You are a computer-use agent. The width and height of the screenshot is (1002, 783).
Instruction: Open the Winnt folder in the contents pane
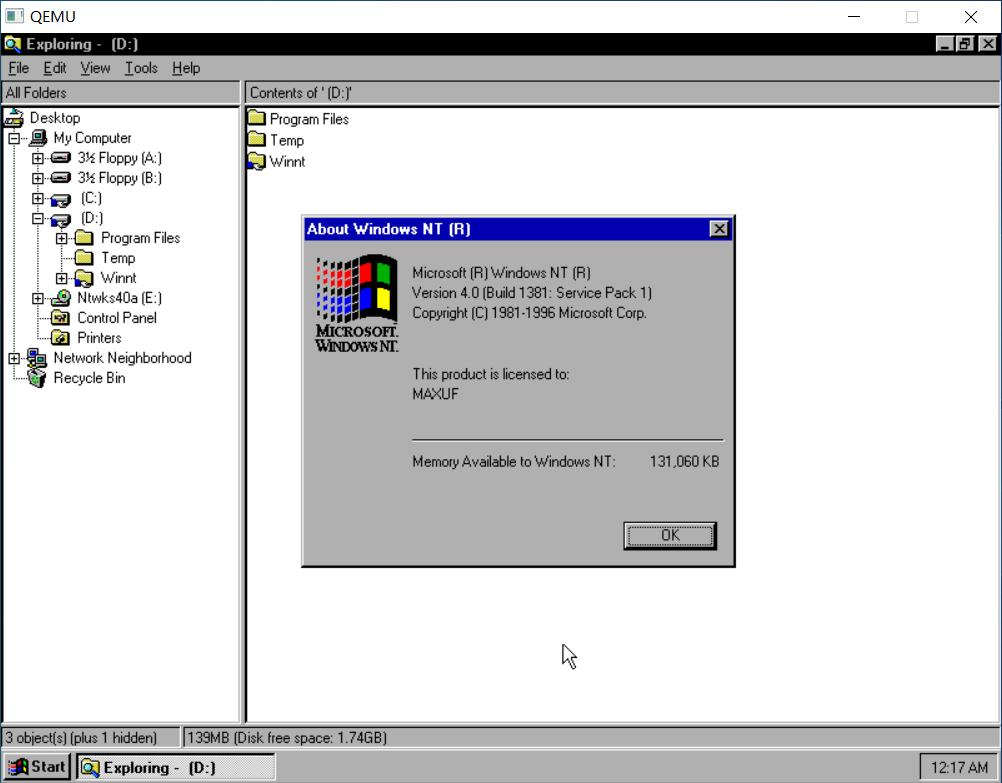coord(285,161)
